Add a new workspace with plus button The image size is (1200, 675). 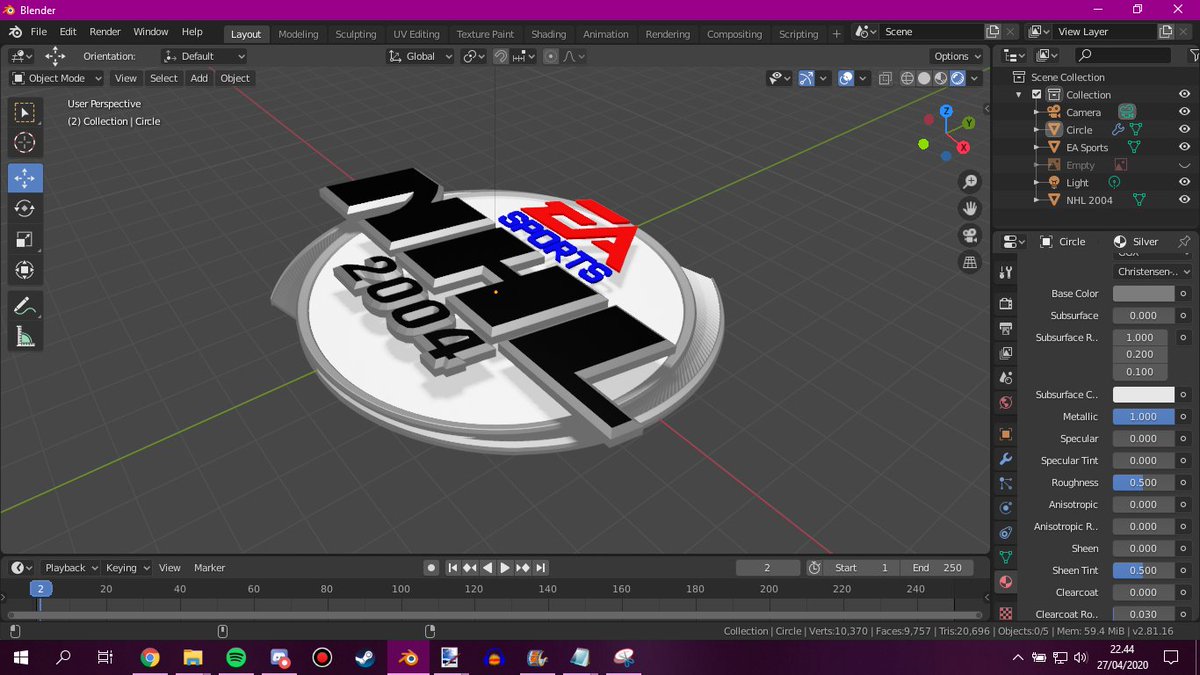pos(837,34)
